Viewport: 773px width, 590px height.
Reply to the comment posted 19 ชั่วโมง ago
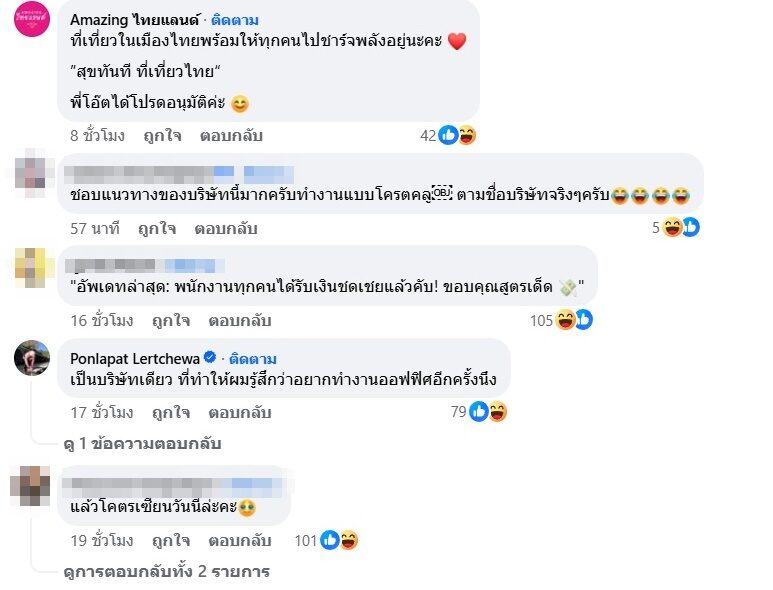point(240,541)
